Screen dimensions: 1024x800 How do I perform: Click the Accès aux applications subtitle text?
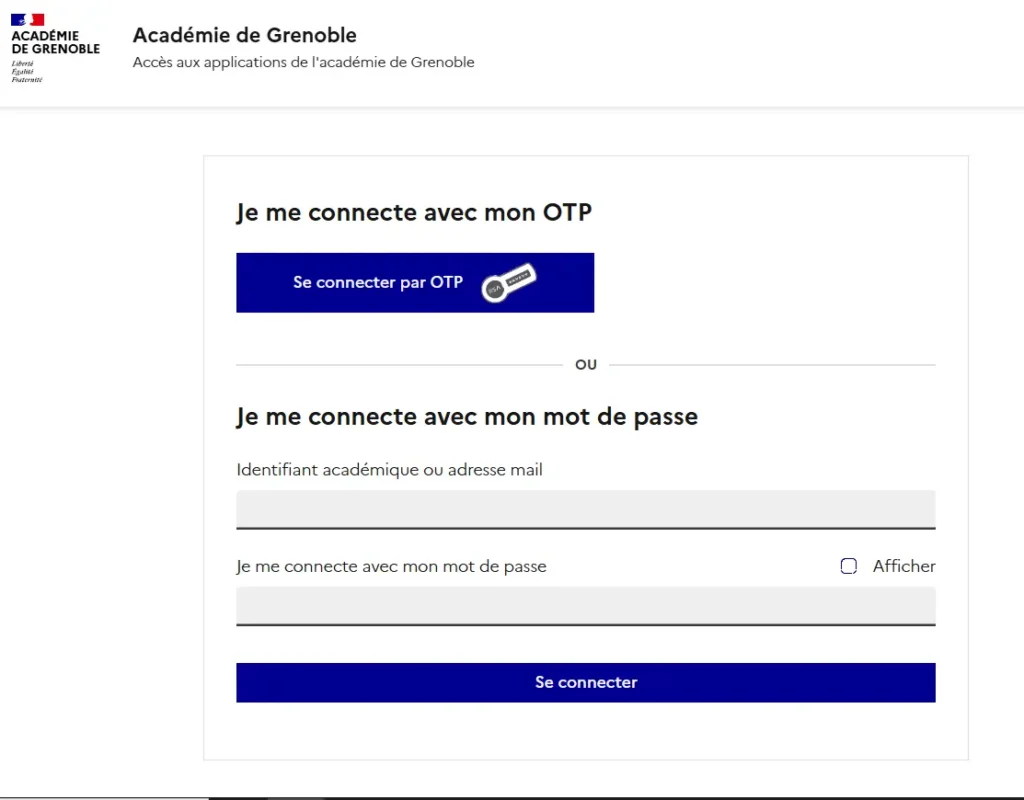[x=304, y=62]
